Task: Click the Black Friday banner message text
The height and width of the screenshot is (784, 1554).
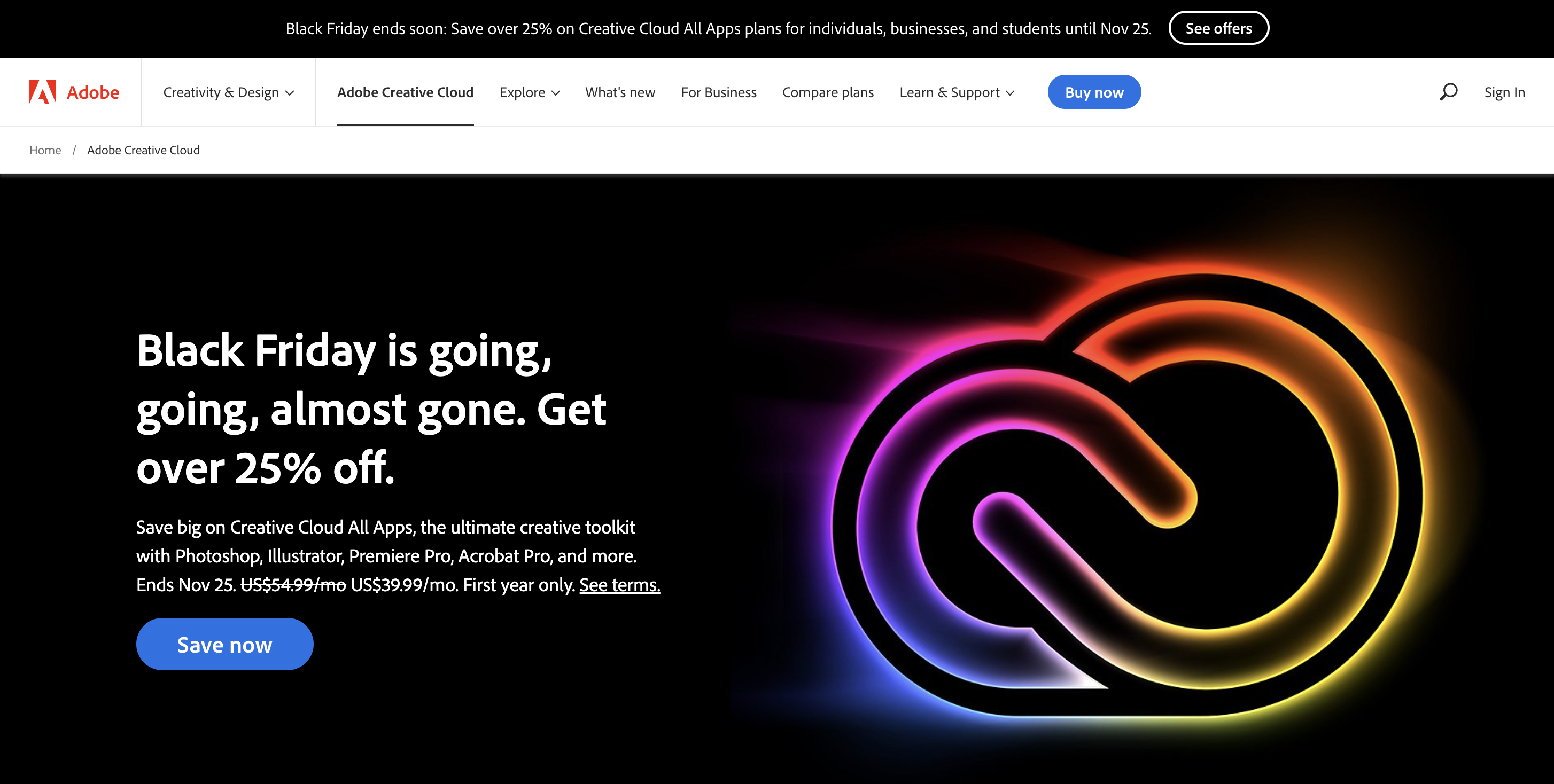Action: 718,28
